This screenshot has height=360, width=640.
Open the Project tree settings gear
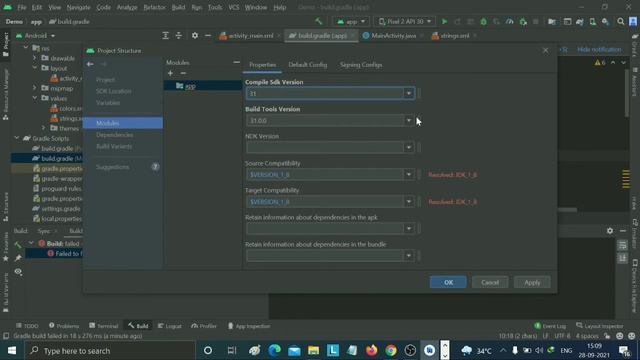(195, 36)
